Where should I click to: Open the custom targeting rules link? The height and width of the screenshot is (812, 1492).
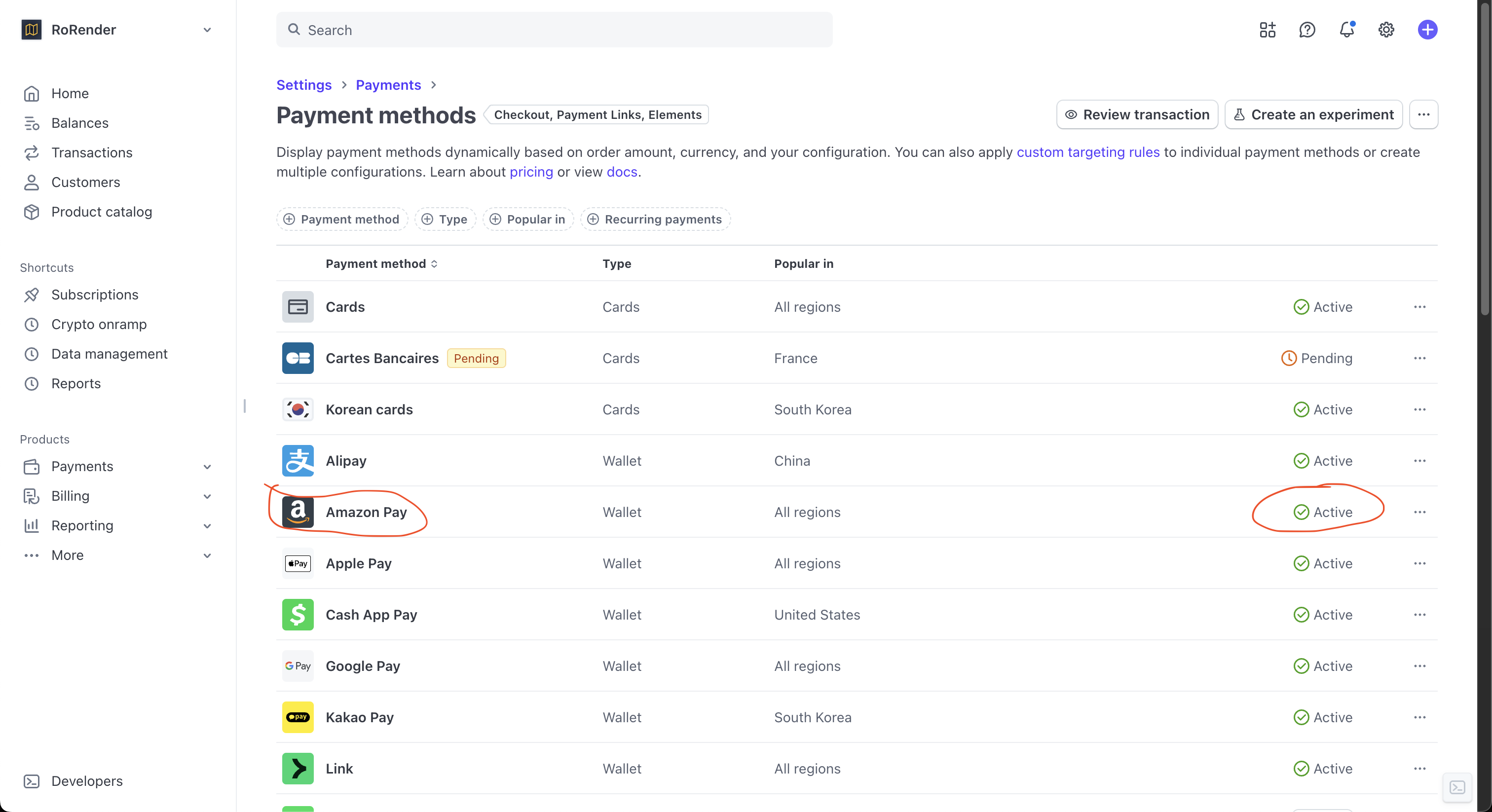pyautogui.click(x=1088, y=152)
